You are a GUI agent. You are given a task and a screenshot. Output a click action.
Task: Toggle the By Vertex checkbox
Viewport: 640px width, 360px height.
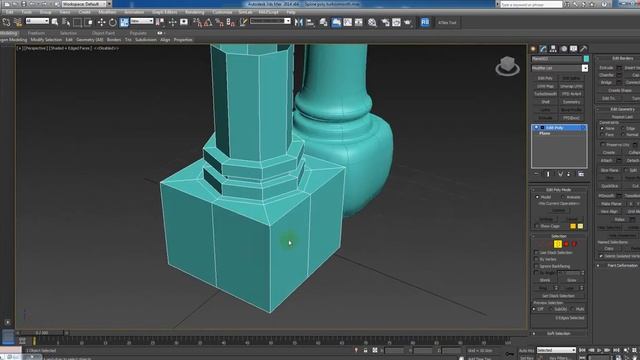(x=536, y=259)
